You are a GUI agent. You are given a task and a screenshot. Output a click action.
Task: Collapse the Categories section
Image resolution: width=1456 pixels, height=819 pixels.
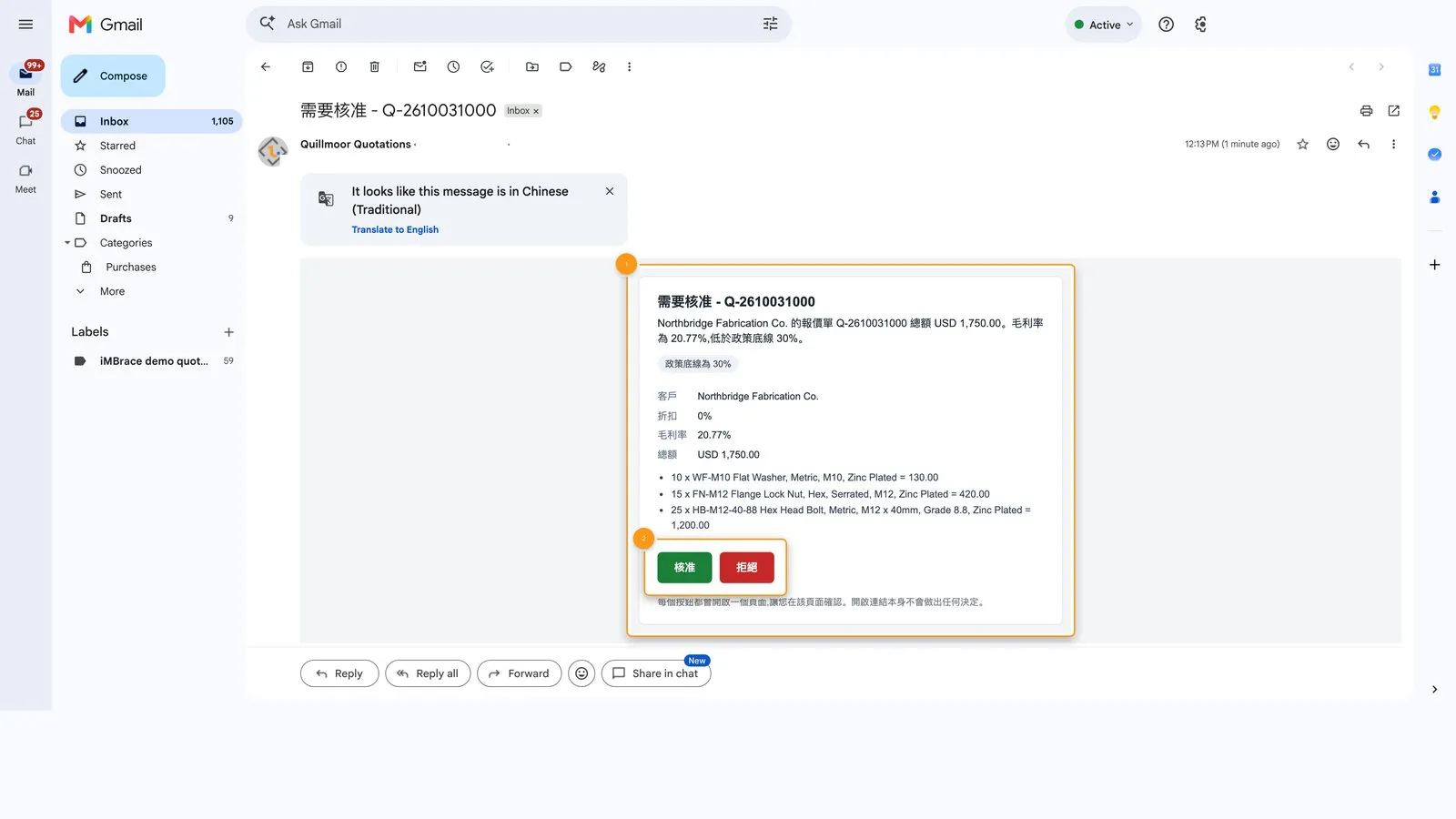tap(67, 243)
